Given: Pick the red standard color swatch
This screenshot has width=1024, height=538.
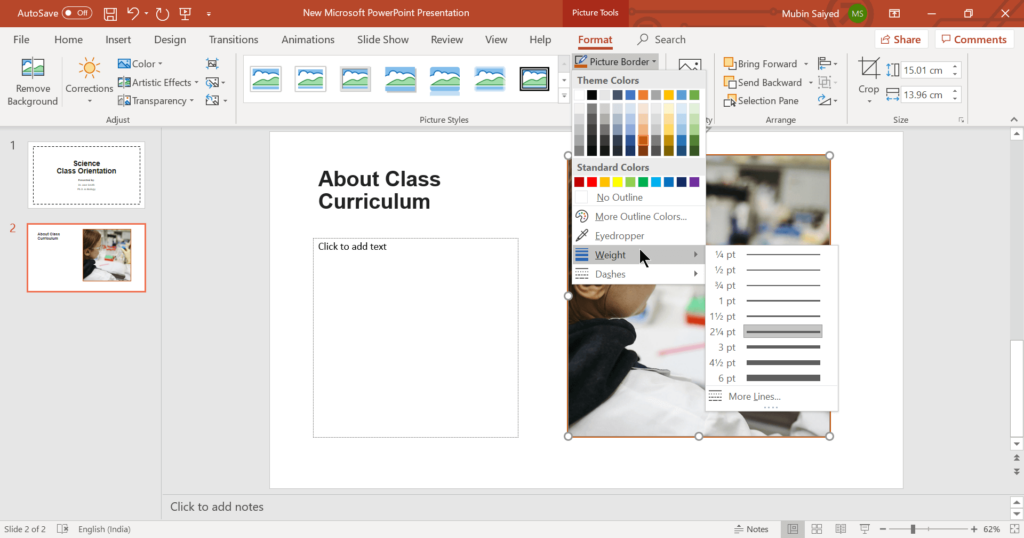Looking at the screenshot, I should click(x=593, y=182).
